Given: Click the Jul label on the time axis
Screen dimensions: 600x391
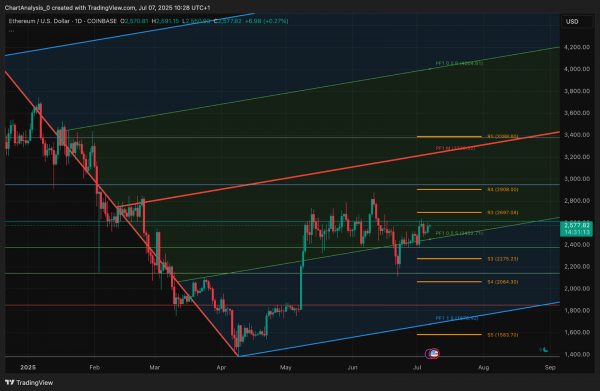Looking at the screenshot, I should 417,367.
